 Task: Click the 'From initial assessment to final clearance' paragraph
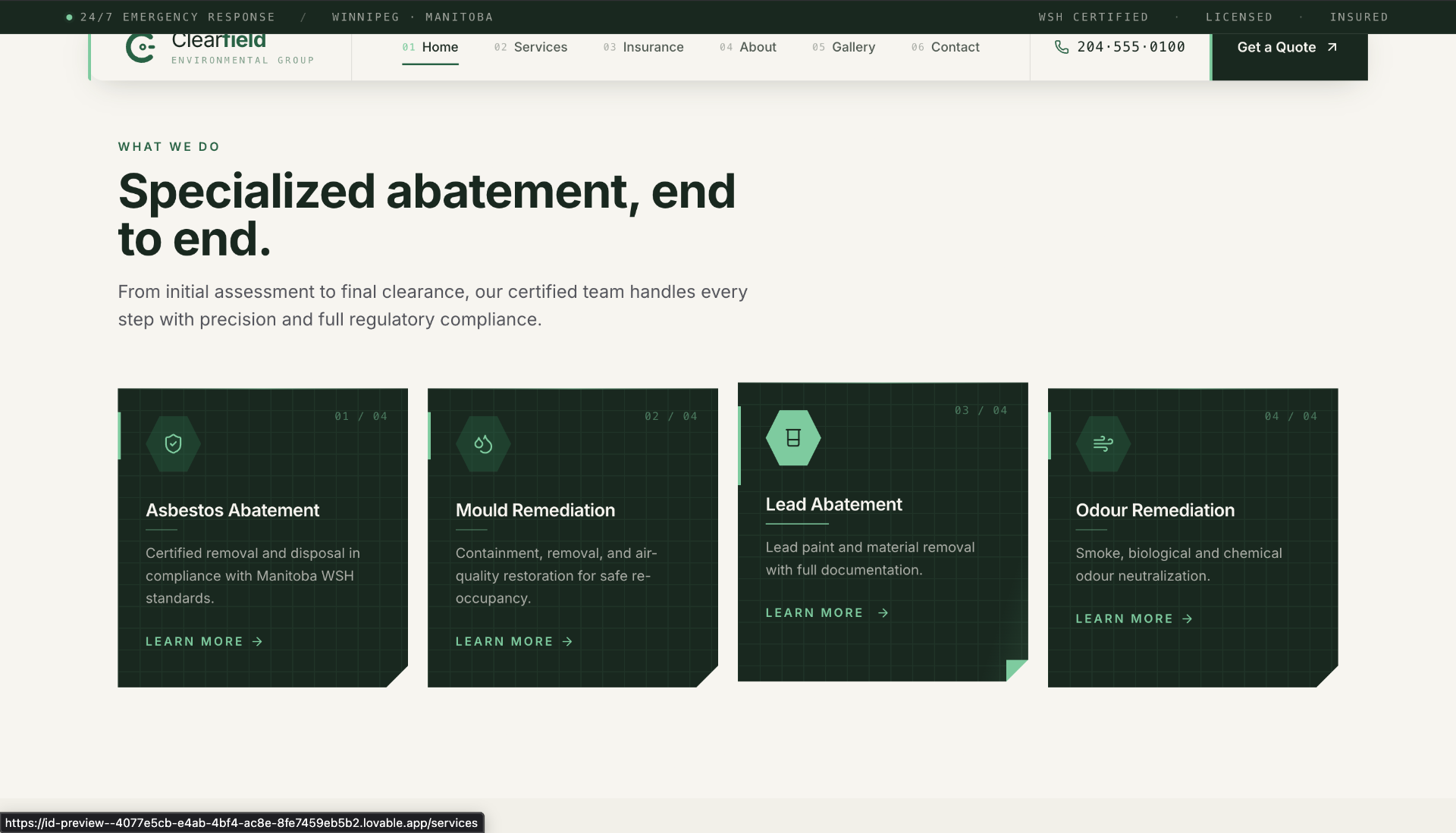click(432, 305)
